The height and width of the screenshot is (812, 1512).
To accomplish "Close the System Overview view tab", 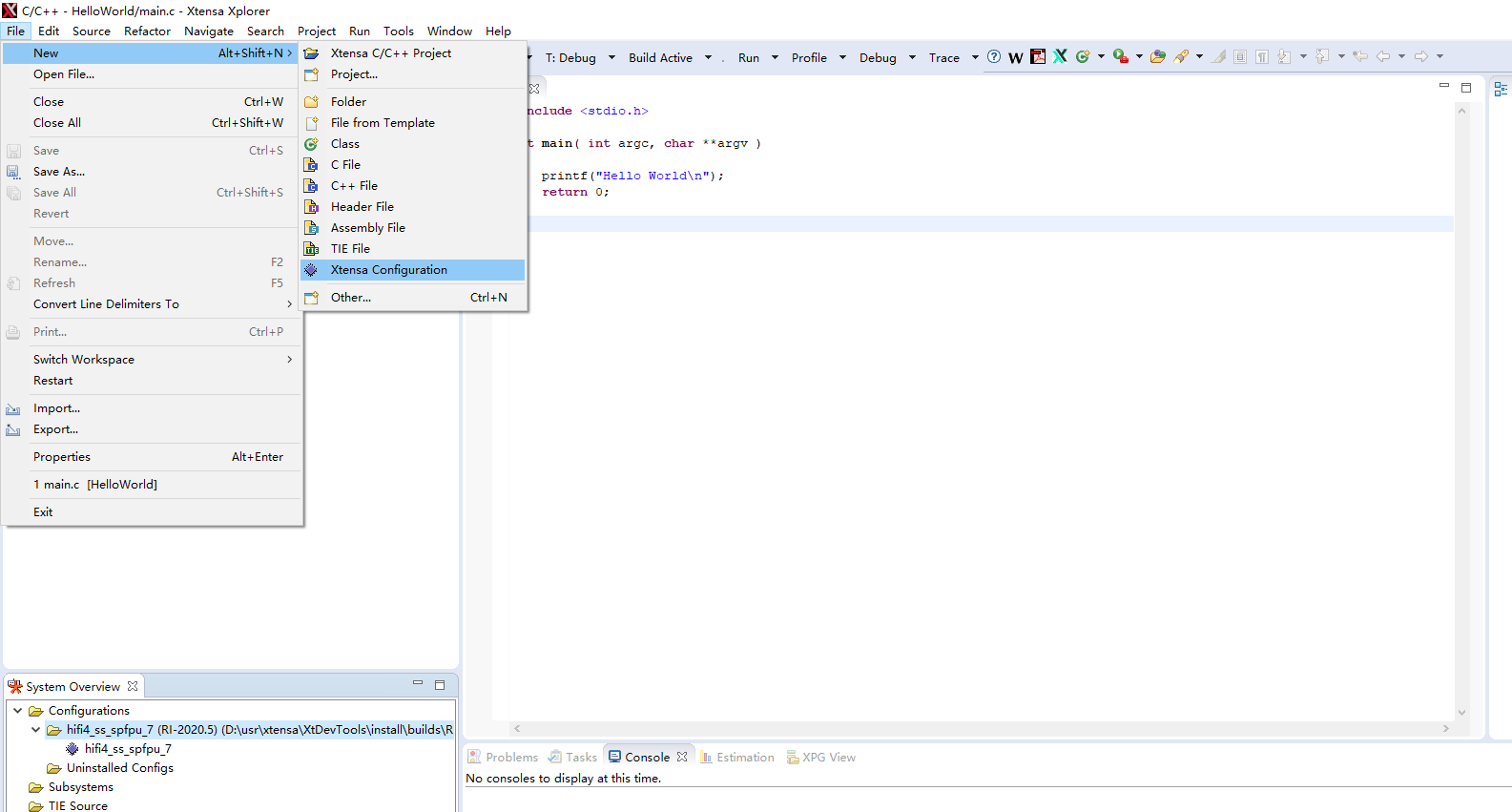I will click(133, 687).
